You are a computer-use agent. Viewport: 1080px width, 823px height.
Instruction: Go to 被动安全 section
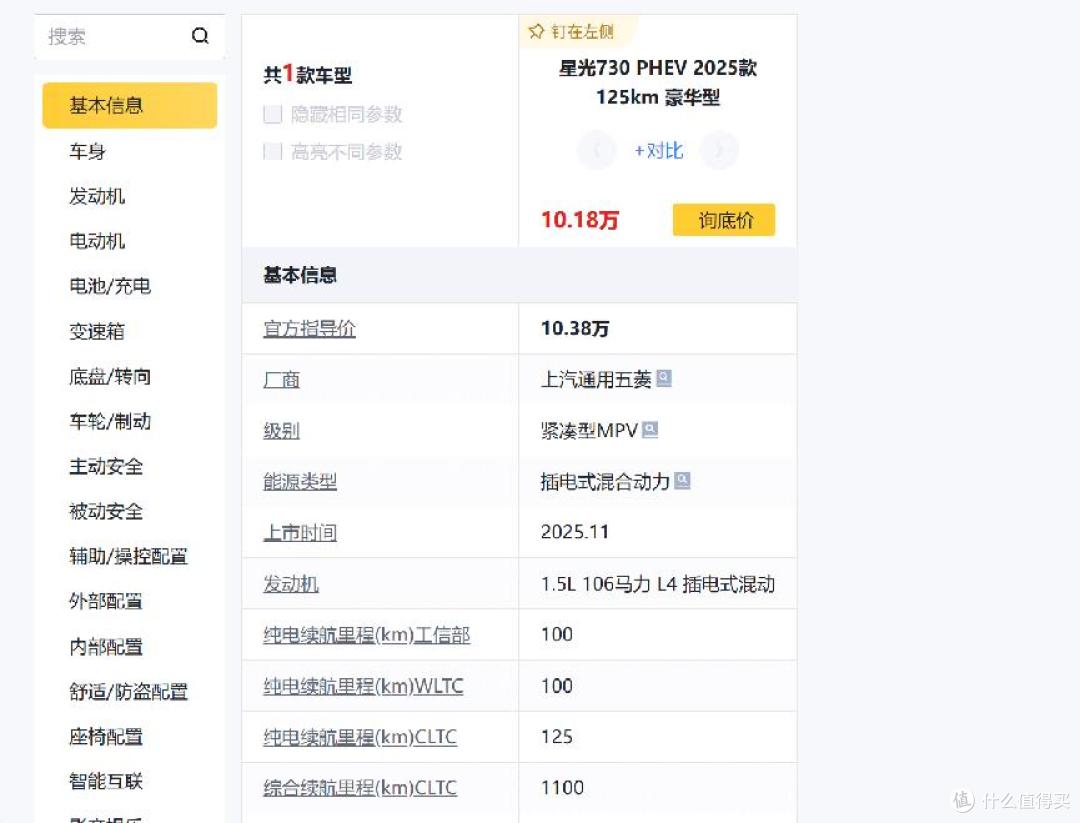[106, 511]
